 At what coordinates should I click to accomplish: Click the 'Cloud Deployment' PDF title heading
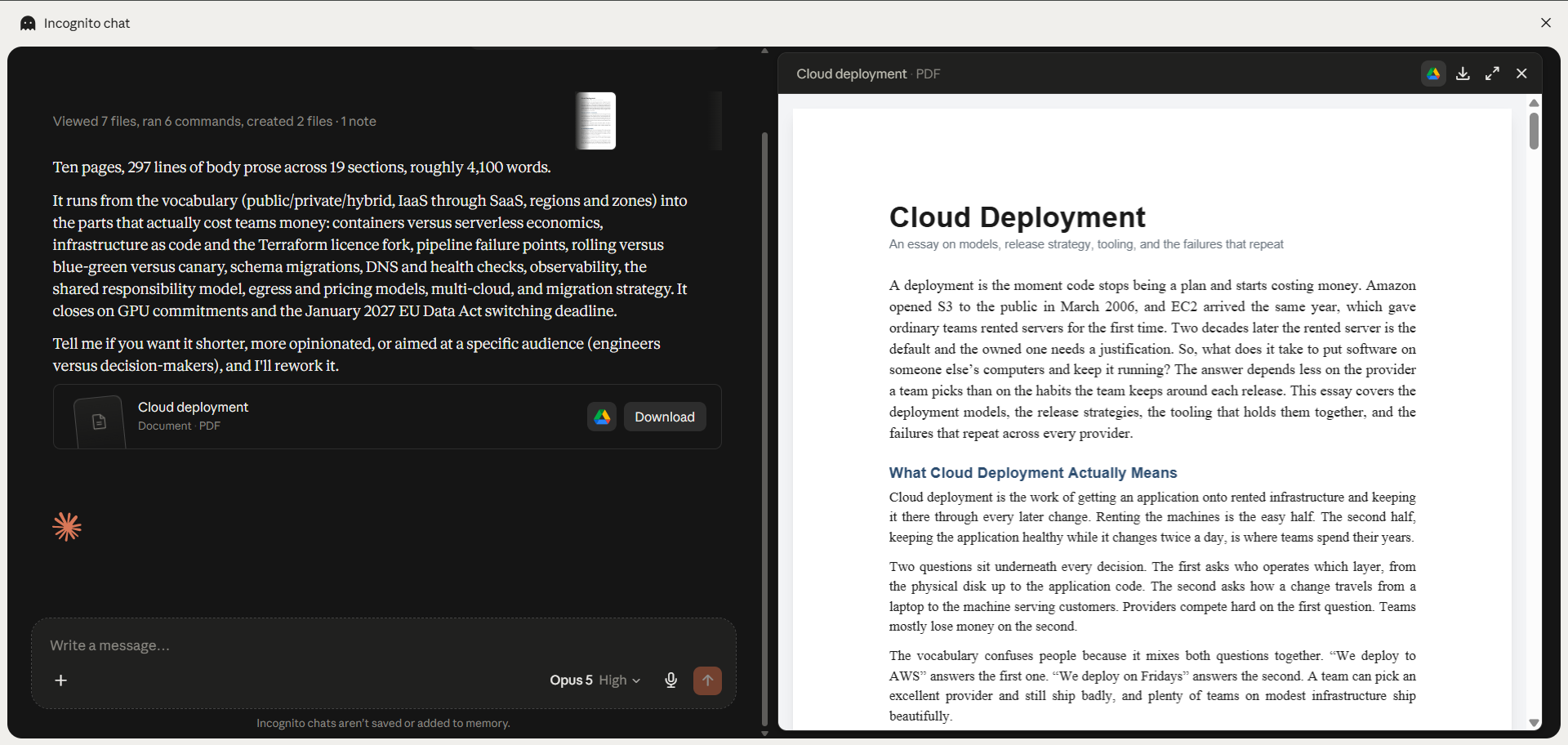[1017, 217]
